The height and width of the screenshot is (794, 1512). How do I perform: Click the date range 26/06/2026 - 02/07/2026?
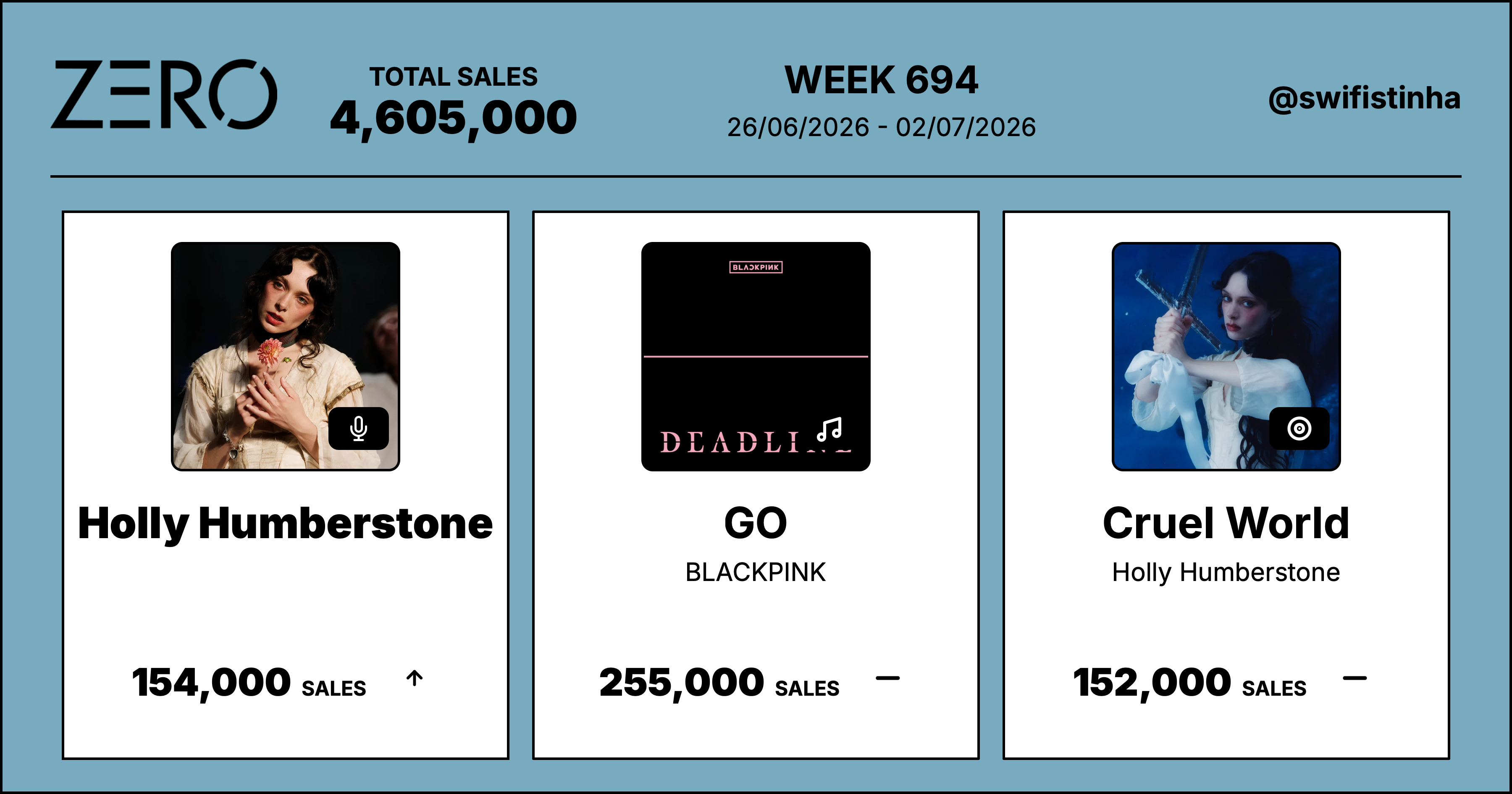click(x=882, y=127)
